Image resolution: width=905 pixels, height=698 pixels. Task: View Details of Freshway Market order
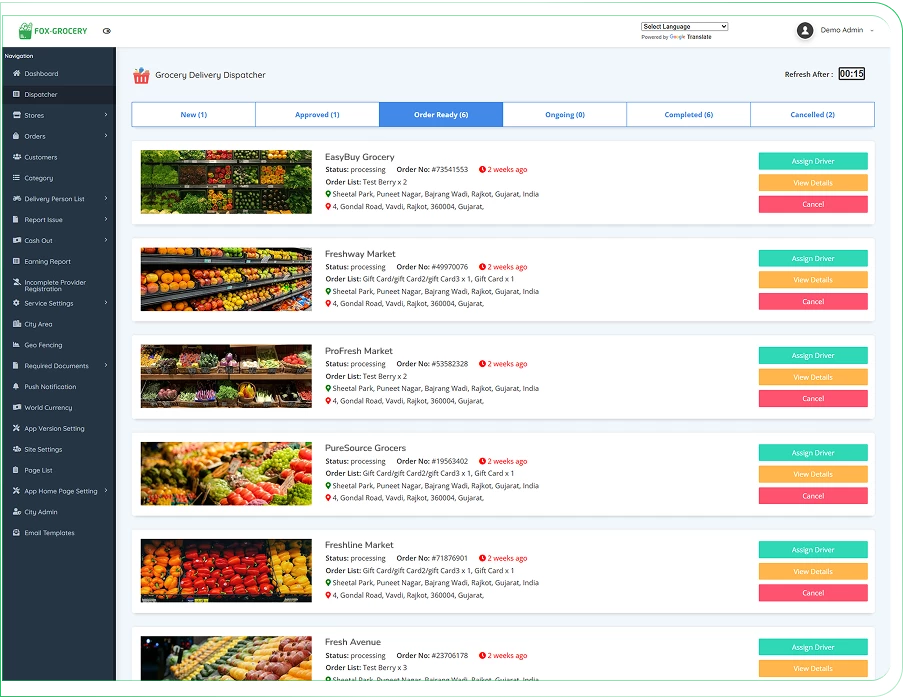click(813, 280)
